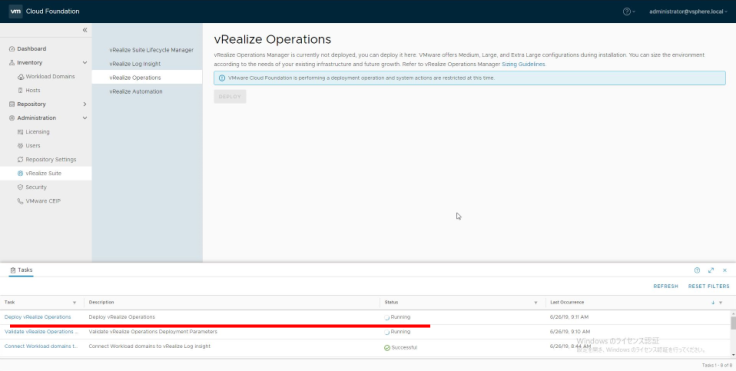736x371 pixels.
Task: Open the Last Occurrence column filter
Action: 721,302
